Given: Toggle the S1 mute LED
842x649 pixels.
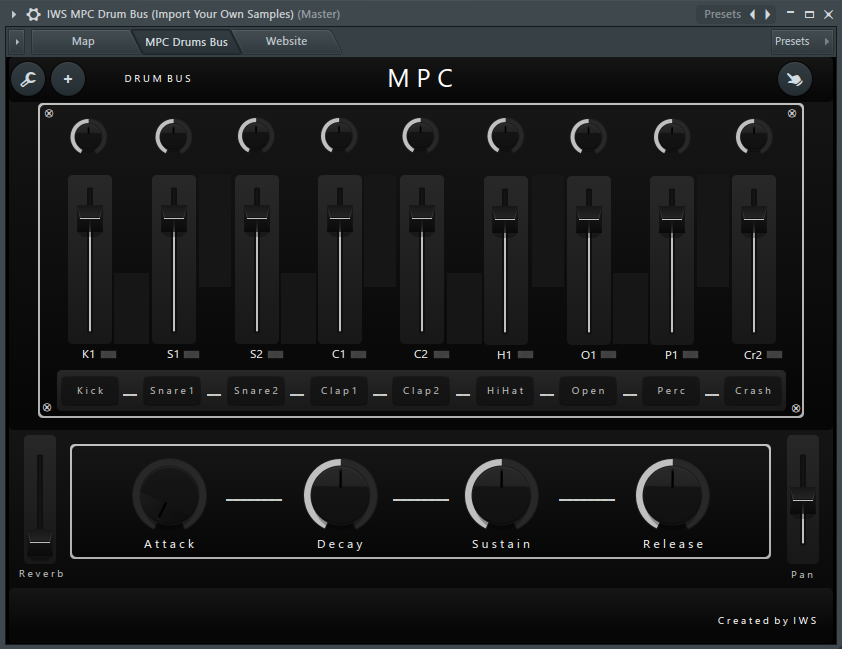Looking at the screenshot, I should click(x=192, y=354).
